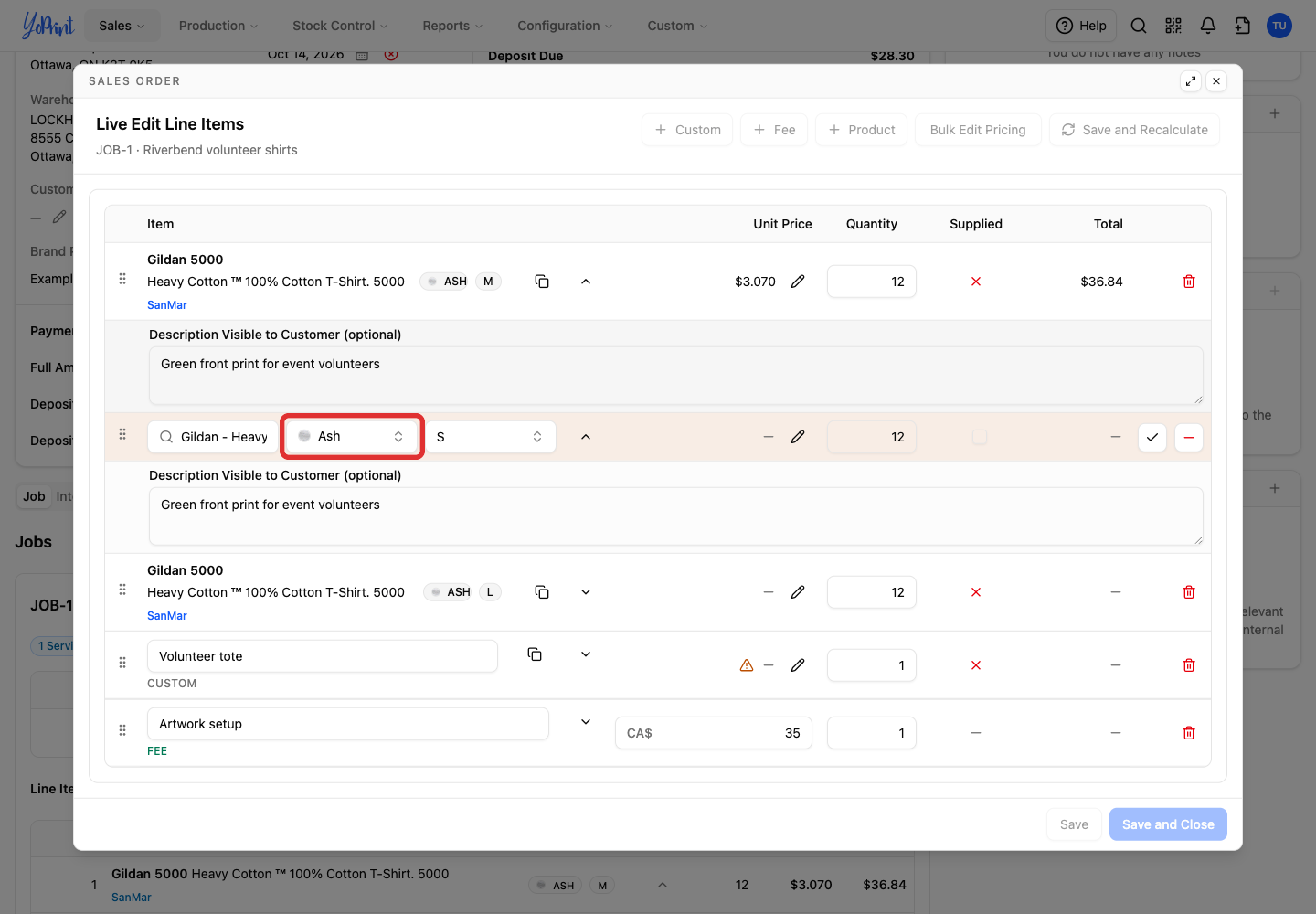Duplicate the Gildan 5000 ASH M line

point(542,282)
